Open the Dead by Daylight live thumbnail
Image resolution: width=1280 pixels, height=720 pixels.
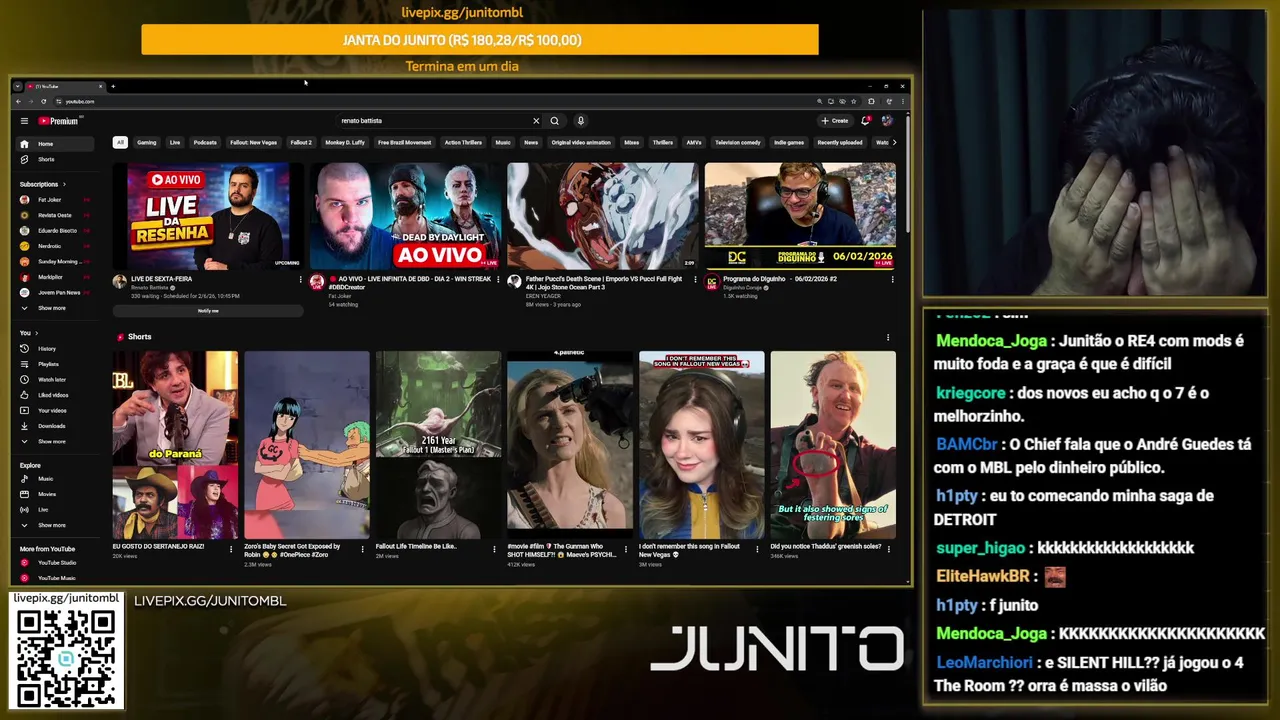[x=405, y=216]
